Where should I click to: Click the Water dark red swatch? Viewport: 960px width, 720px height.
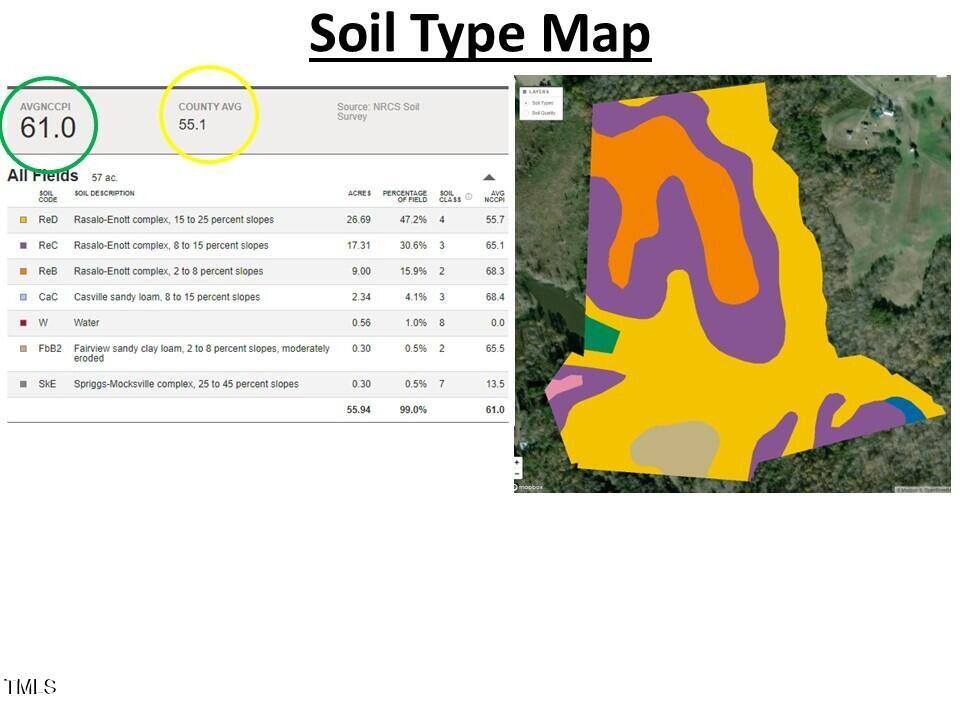(23, 324)
